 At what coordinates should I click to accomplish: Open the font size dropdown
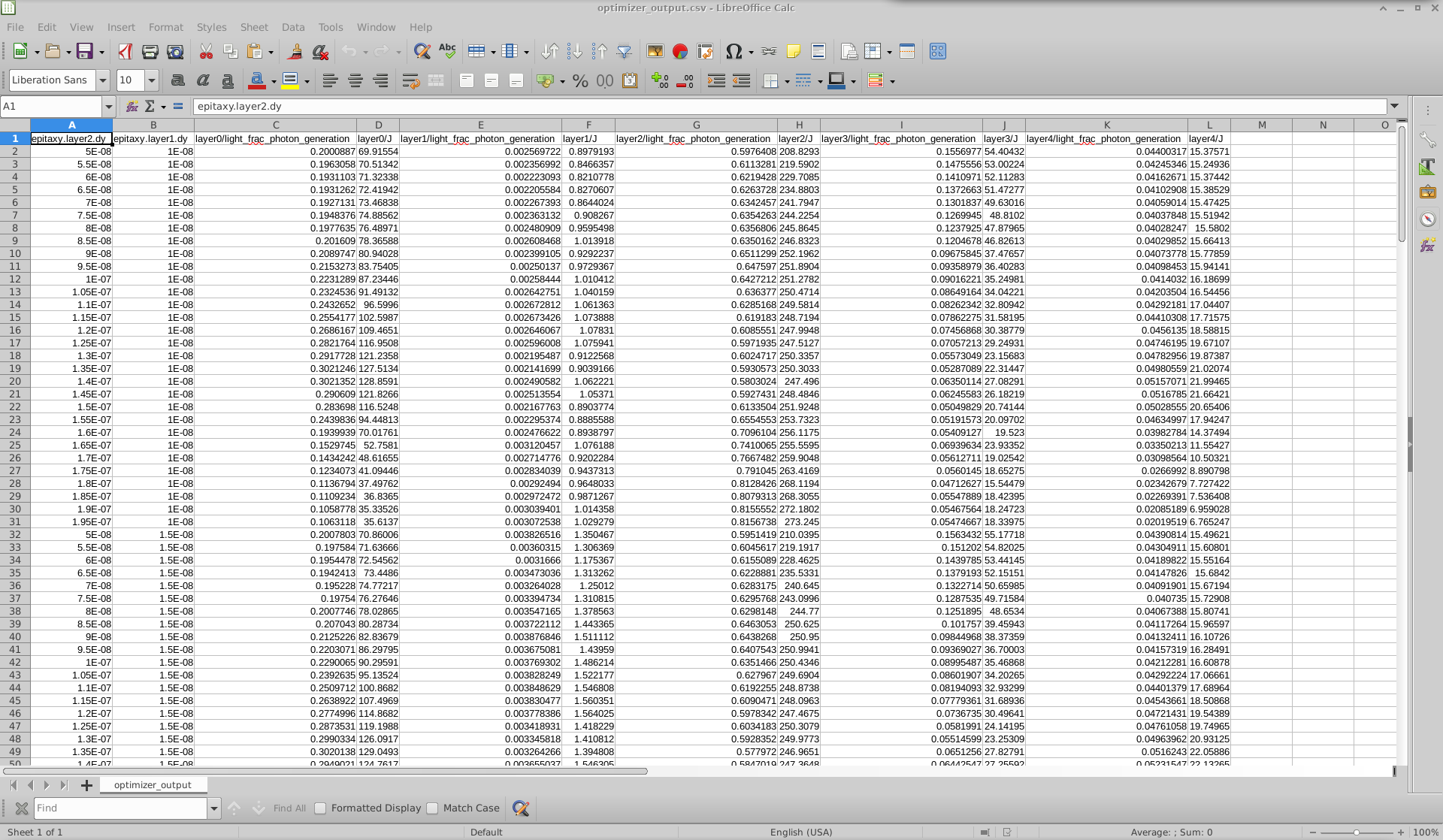(x=151, y=80)
